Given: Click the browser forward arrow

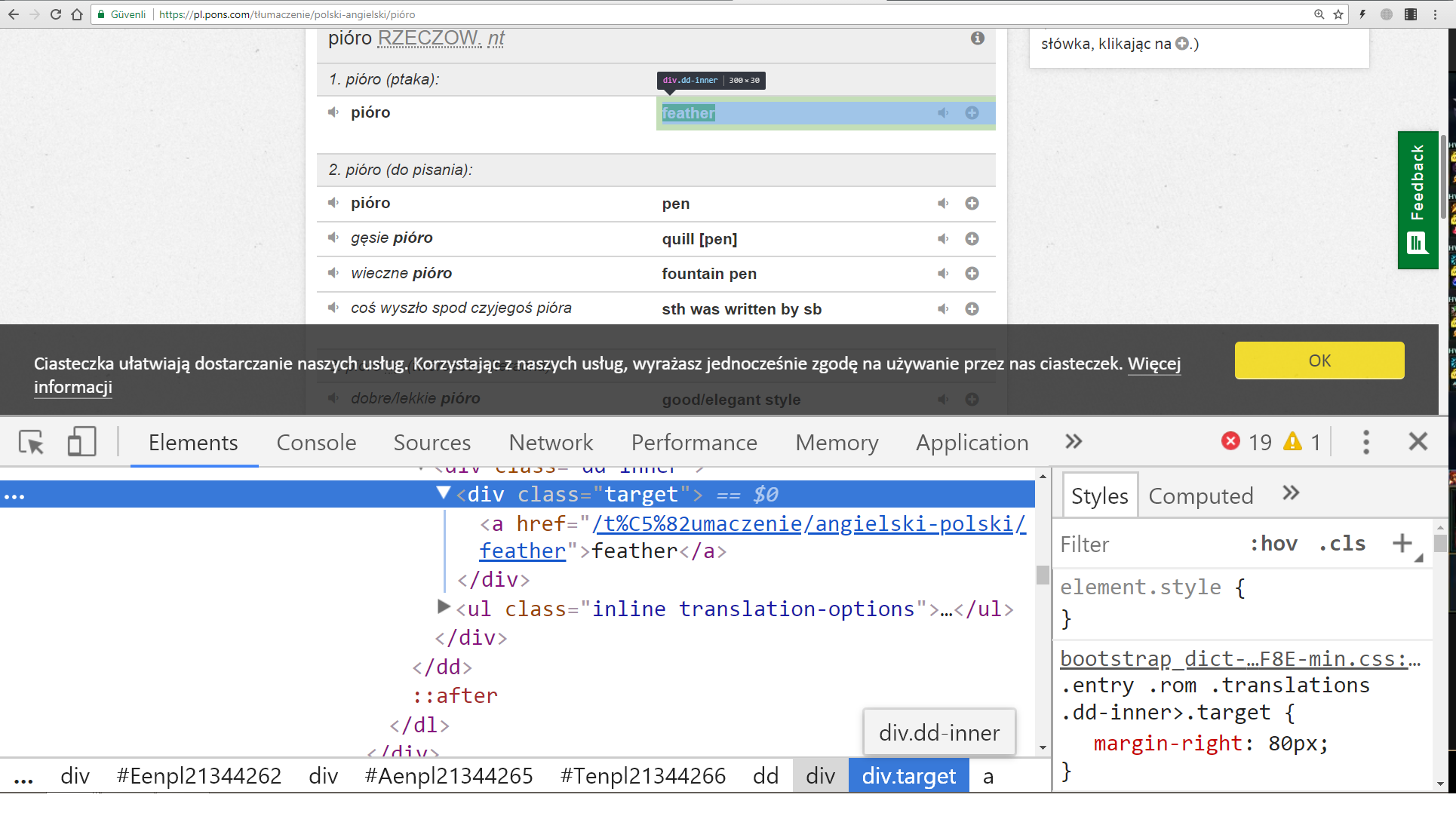Looking at the screenshot, I should coord(35,14).
